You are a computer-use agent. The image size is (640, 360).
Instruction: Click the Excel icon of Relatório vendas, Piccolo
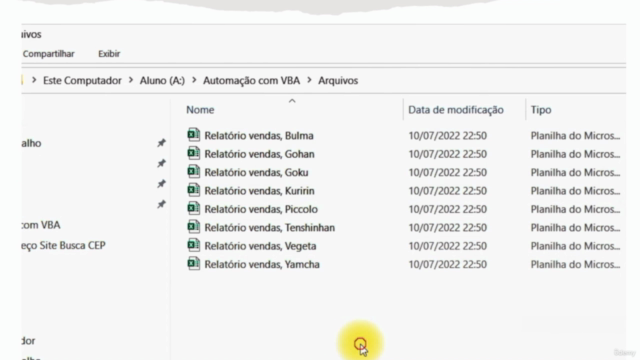click(x=193, y=208)
